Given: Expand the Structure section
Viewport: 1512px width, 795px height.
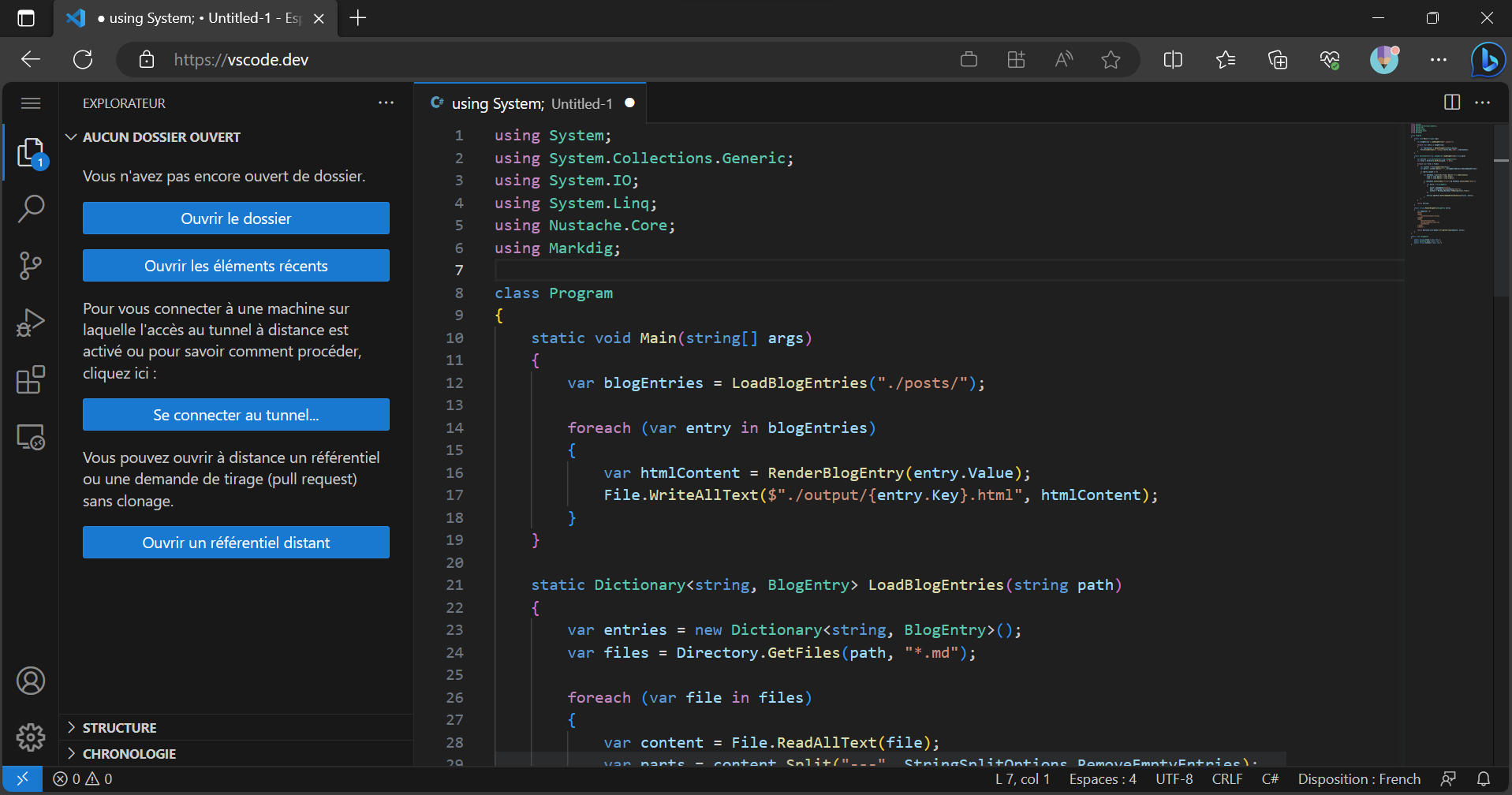Looking at the screenshot, I should click(120, 726).
